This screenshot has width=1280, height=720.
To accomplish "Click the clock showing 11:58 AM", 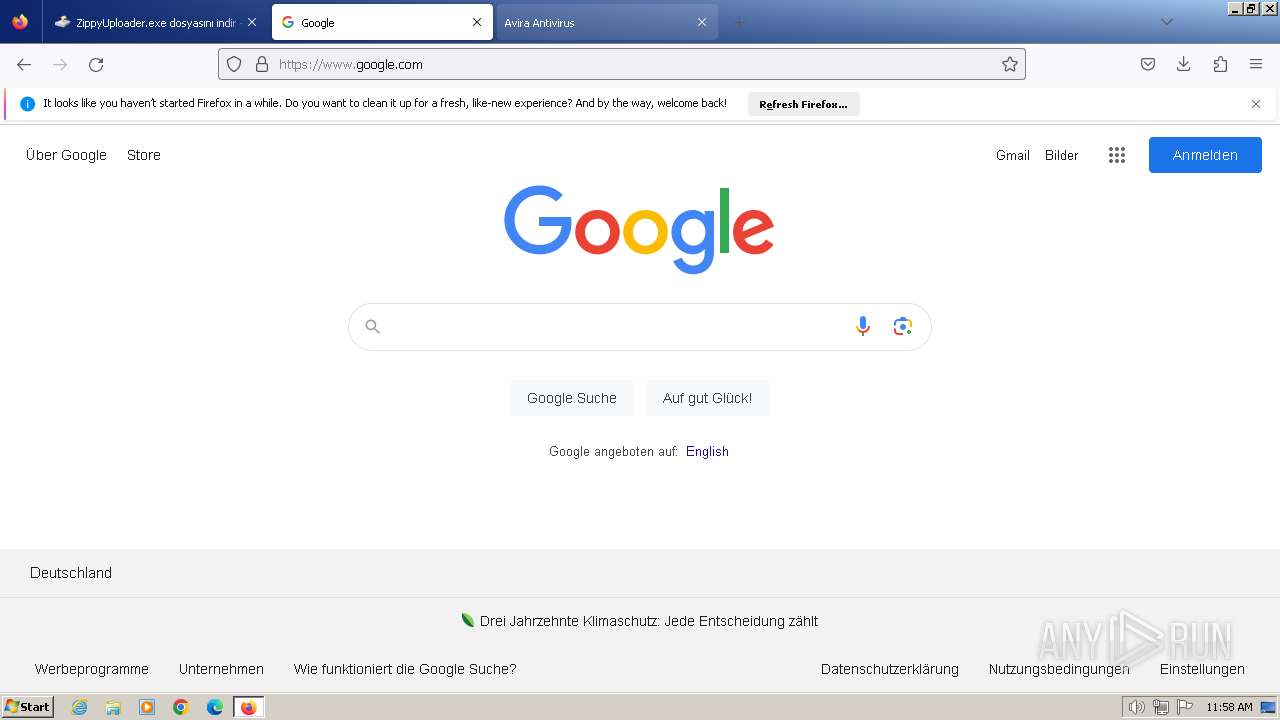I will [x=1229, y=707].
